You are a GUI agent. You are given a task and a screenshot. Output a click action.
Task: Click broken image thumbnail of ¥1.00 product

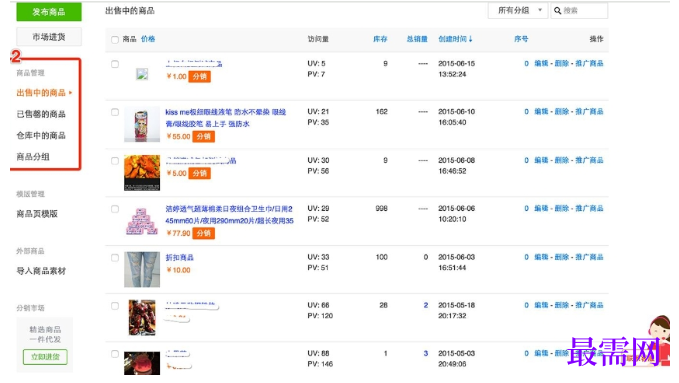tap(142, 74)
